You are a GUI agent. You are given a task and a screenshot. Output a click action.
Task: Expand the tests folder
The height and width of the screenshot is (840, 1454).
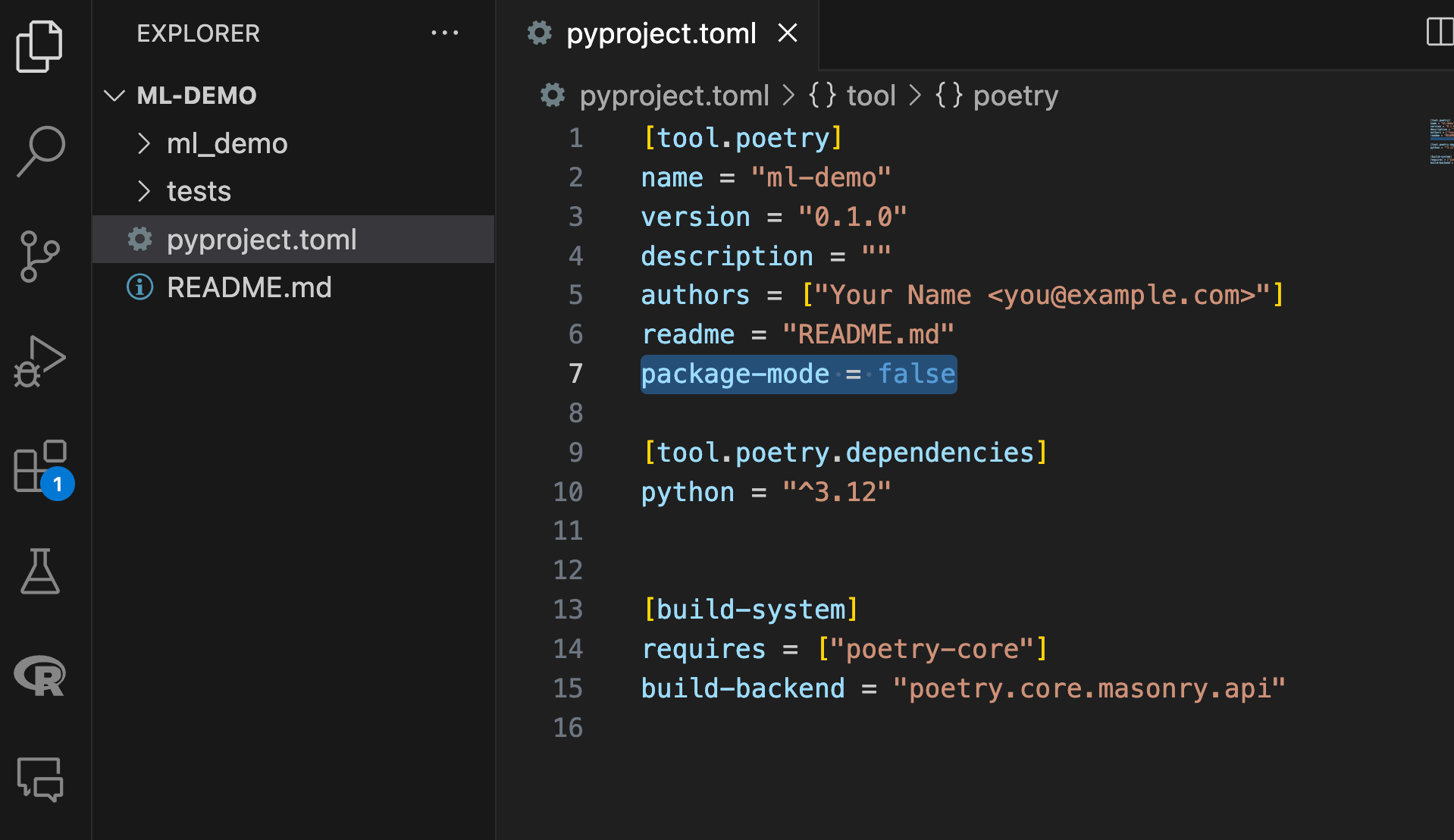[x=199, y=191]
